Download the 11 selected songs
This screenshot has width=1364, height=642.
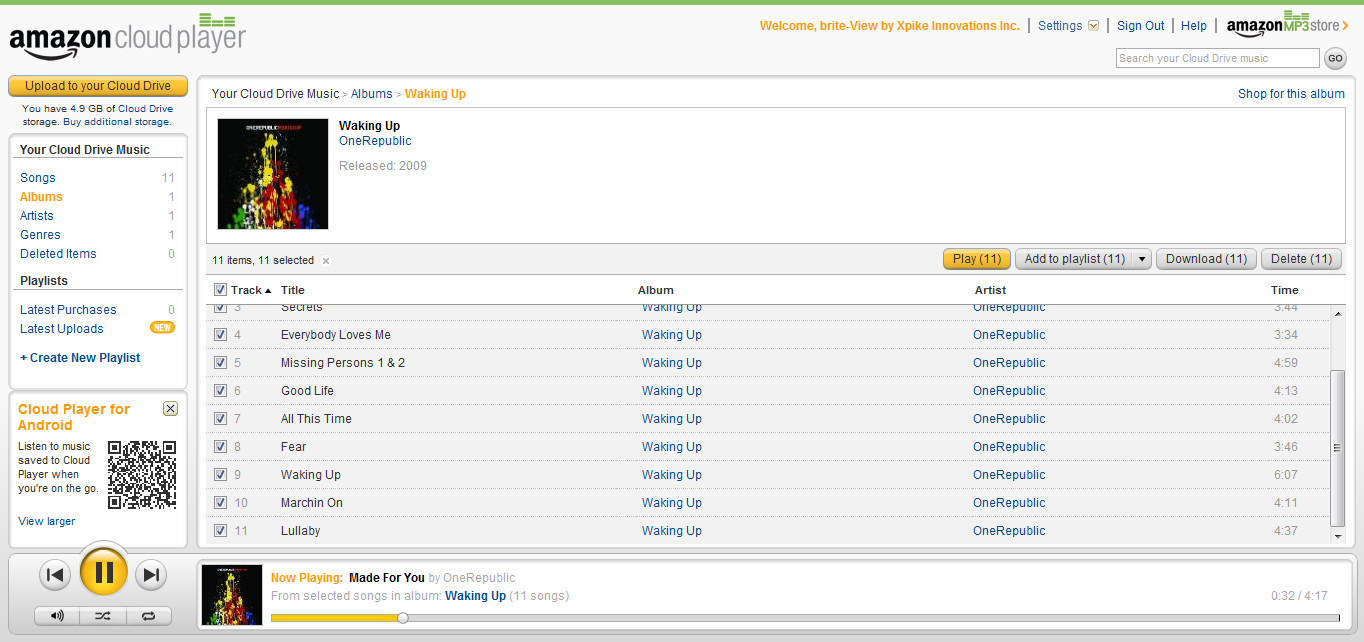tap(1206, 259)
